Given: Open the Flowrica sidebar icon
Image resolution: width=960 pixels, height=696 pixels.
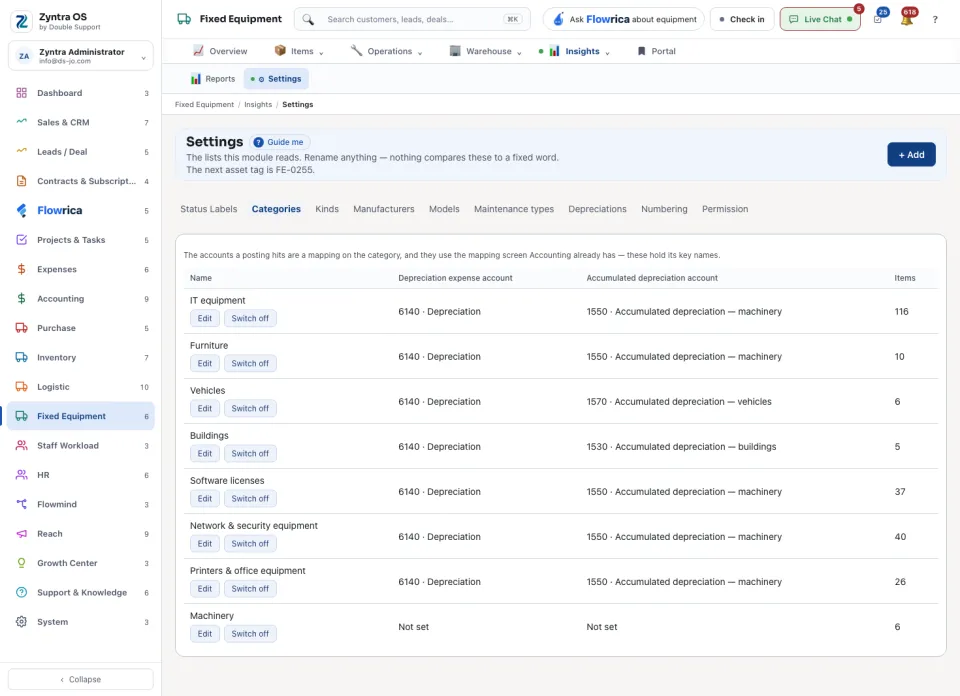Looking at the screenshot, I should pyautogui.click(x=21, y=211).
